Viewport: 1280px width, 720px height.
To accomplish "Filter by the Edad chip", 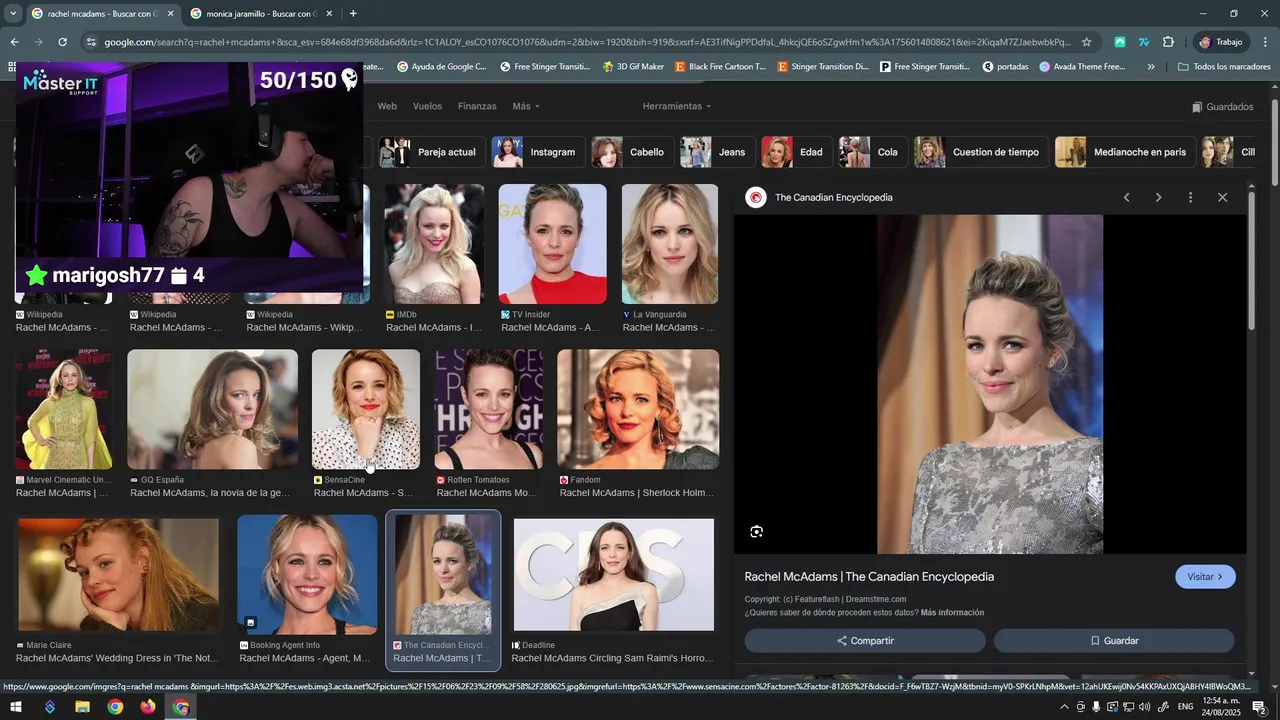I will pos(797,152).
